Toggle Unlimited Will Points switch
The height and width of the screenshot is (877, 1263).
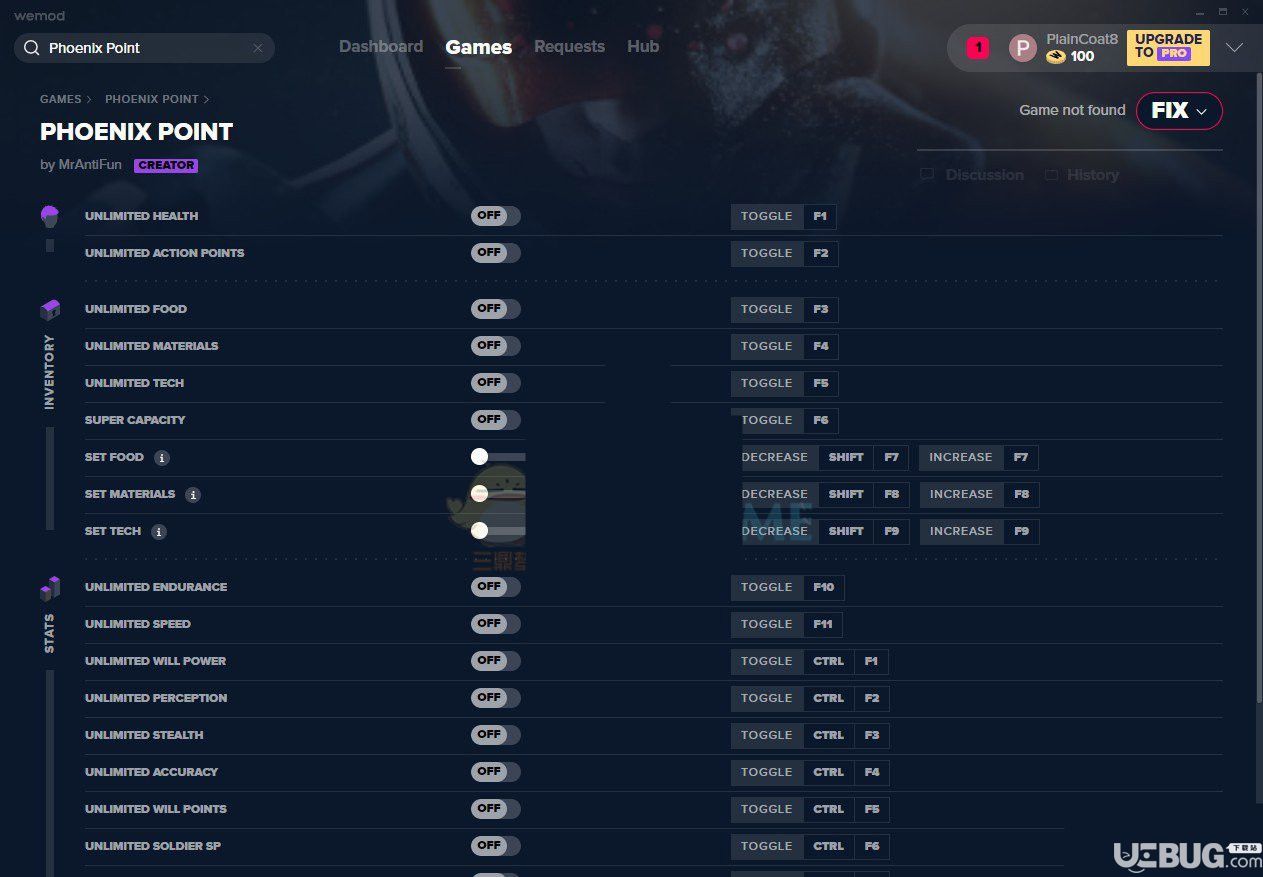tap(496, 809)
